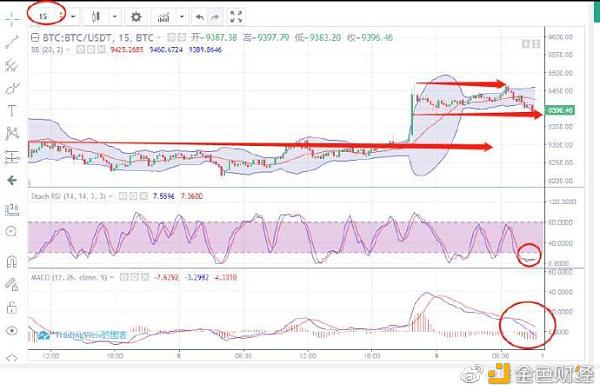The width and height of the screenshot is (600, 390).
Task: Select the trend line drawing tool
Action: tap(12, 42)
